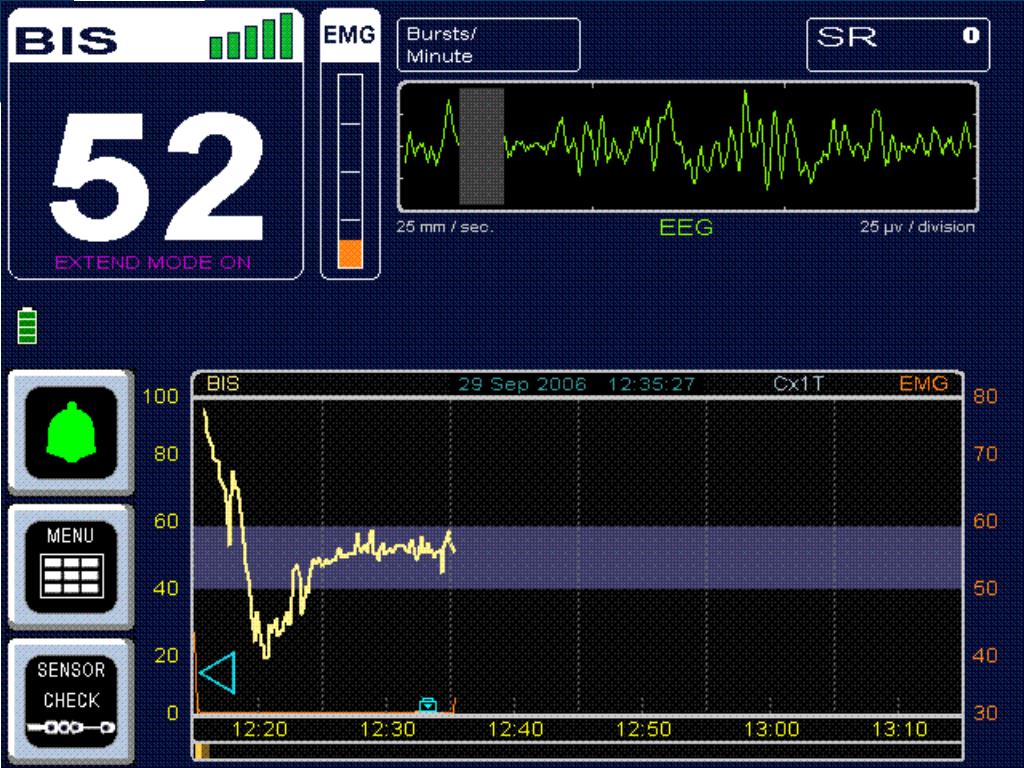Click the Cx1T label in trend header
The width and height of the screenshot is (1024, 768).
pyautogui.click(x=798, y=384)
